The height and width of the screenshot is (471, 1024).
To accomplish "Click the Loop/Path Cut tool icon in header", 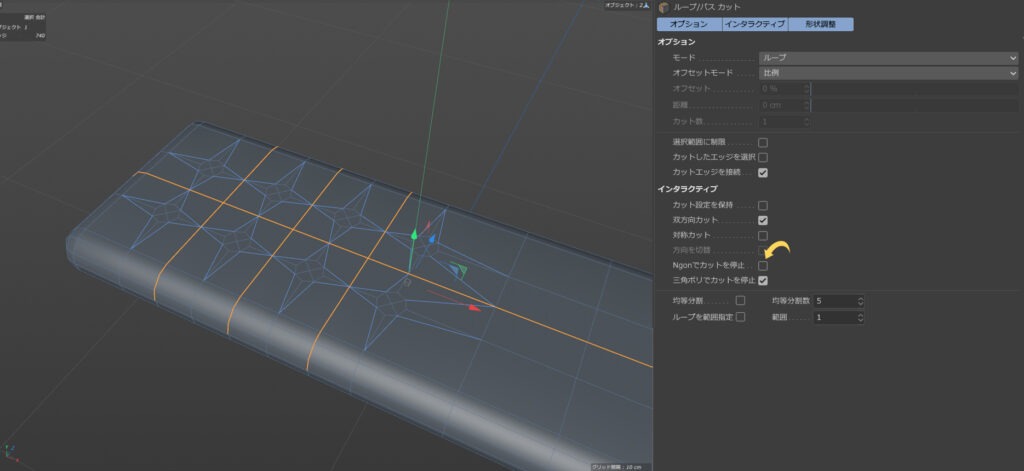I will pyautogui.click(x=664, y=7).
